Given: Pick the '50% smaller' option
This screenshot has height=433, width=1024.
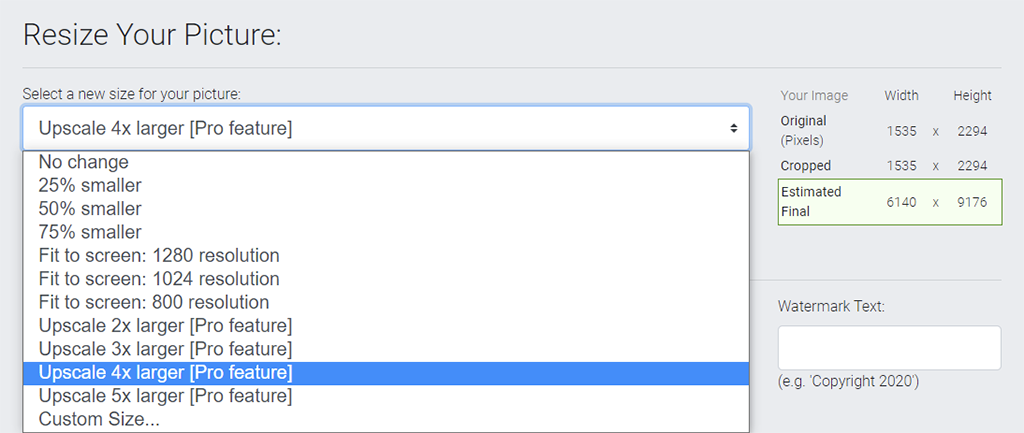Looking at the screenshot, I should 385,209.
